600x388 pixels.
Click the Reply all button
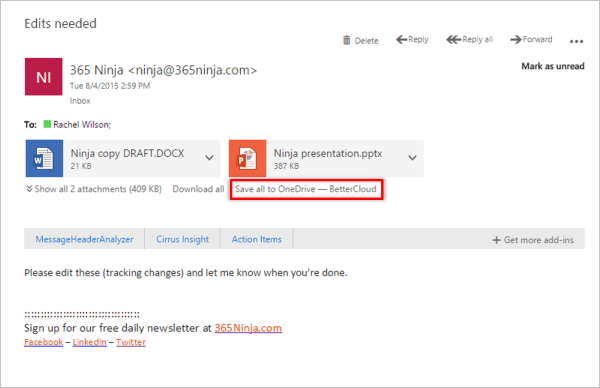470,39
